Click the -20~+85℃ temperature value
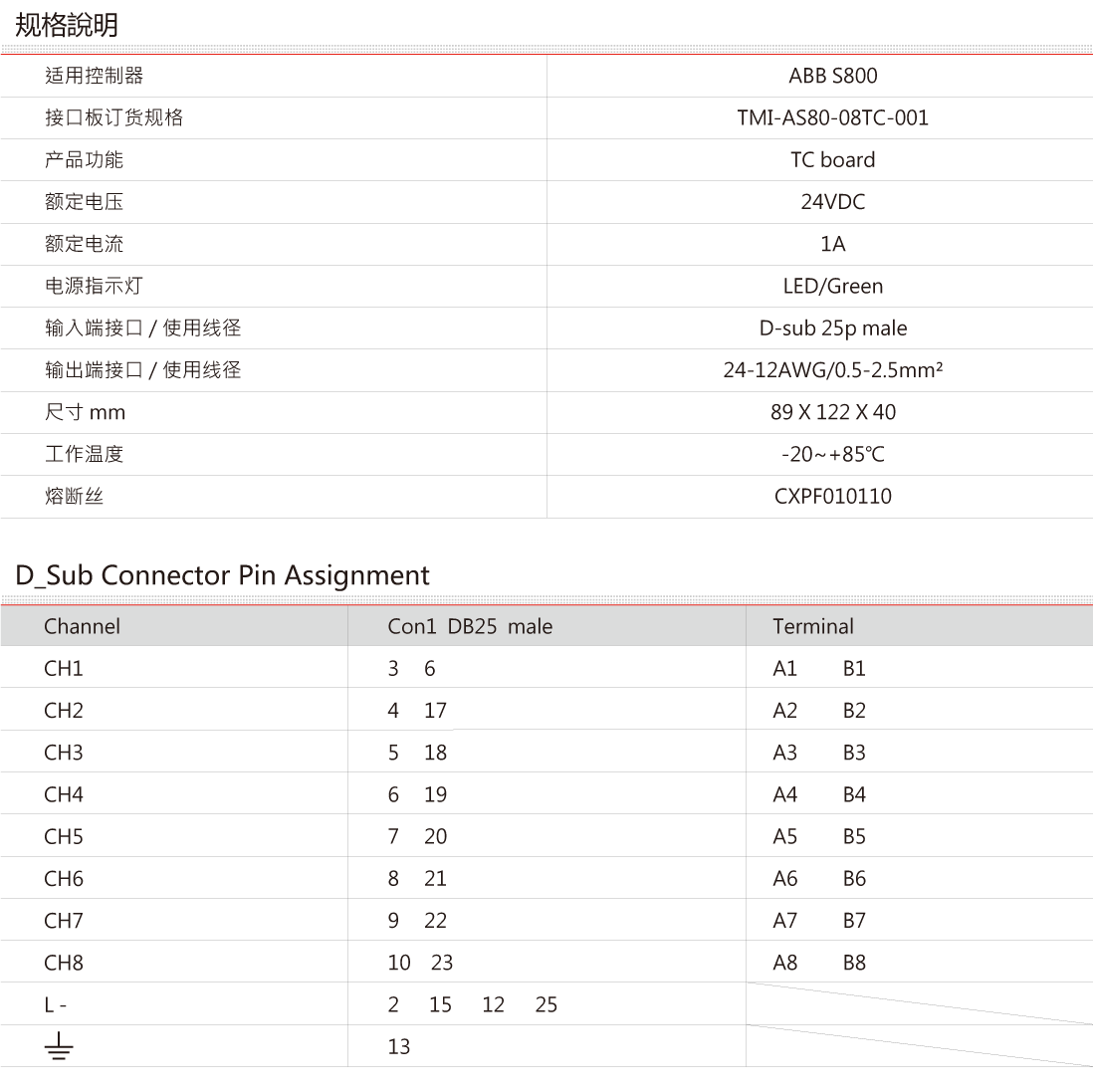This screenshot has height=1092, width=1093. 832,454
